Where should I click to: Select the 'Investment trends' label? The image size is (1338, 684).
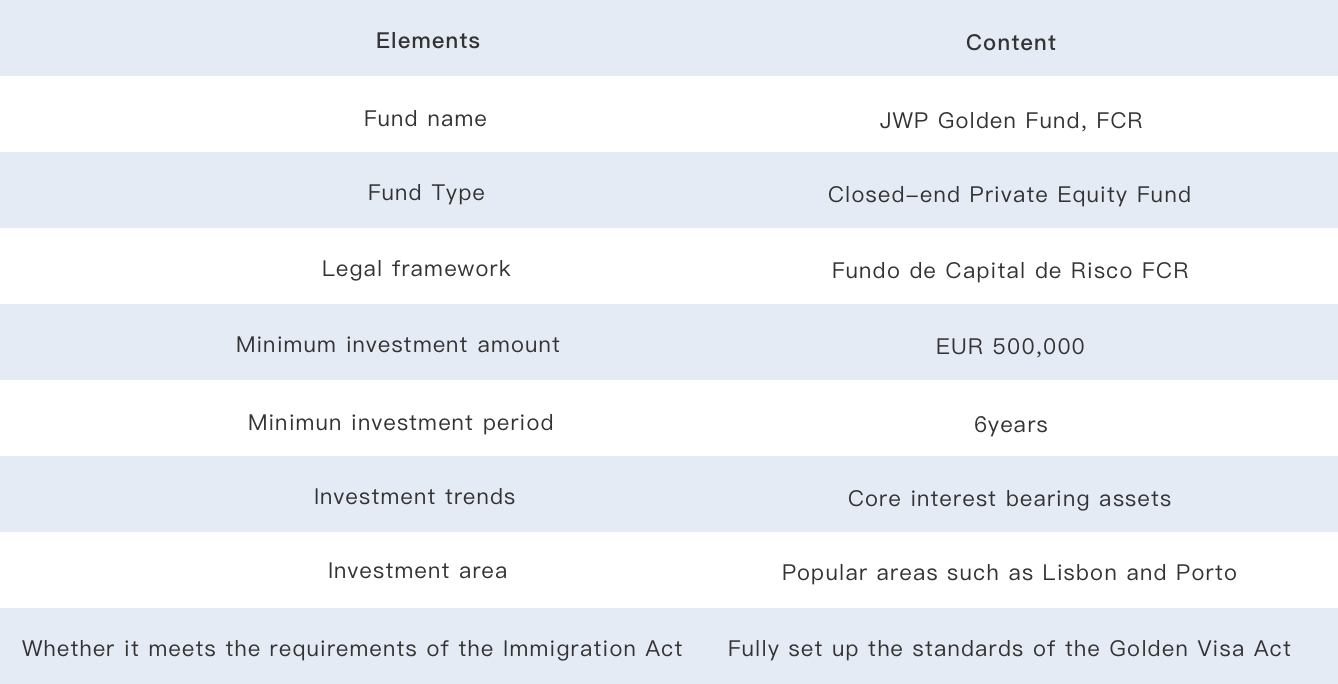[x=414, y=497]
